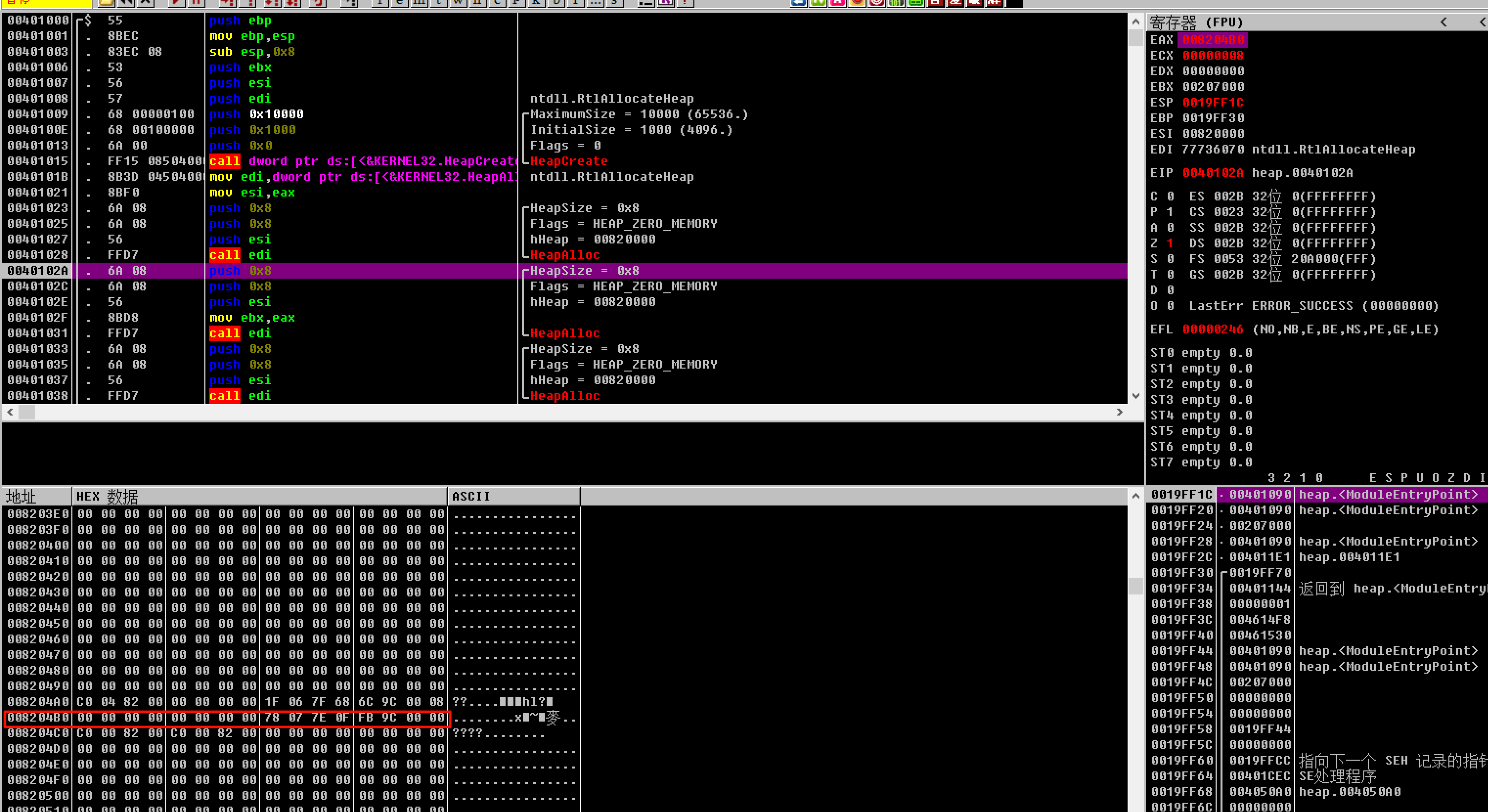Click the right arrow of the disassembly horizontal scrollbar
Screen dimensions: 1488x812
[x=1119, y=412]
